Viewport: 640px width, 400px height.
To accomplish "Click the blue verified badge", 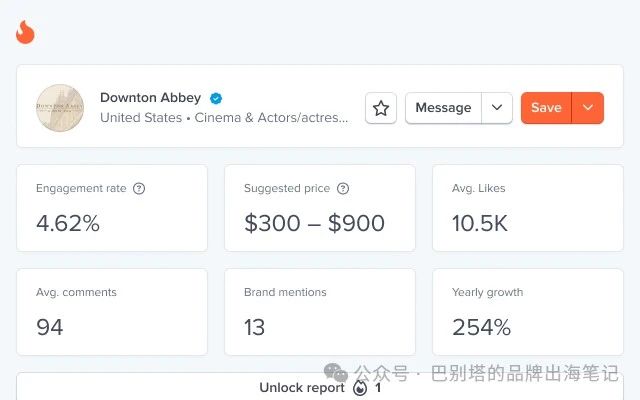I will tap(216, 98).
